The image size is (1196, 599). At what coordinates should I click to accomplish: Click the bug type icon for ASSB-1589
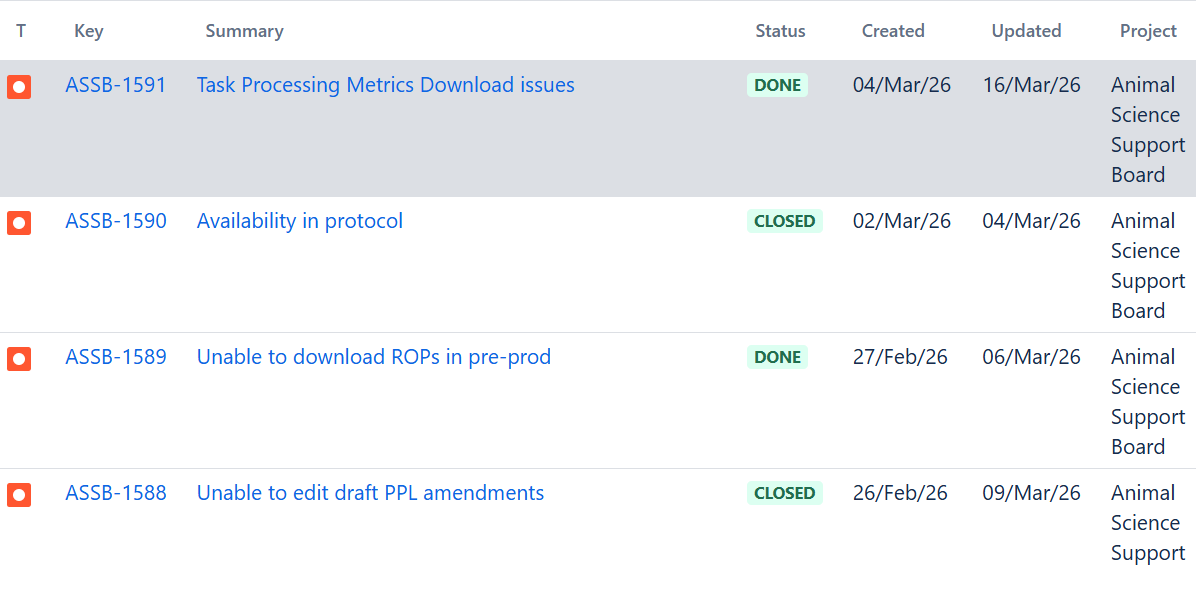[x=19, y=358]
